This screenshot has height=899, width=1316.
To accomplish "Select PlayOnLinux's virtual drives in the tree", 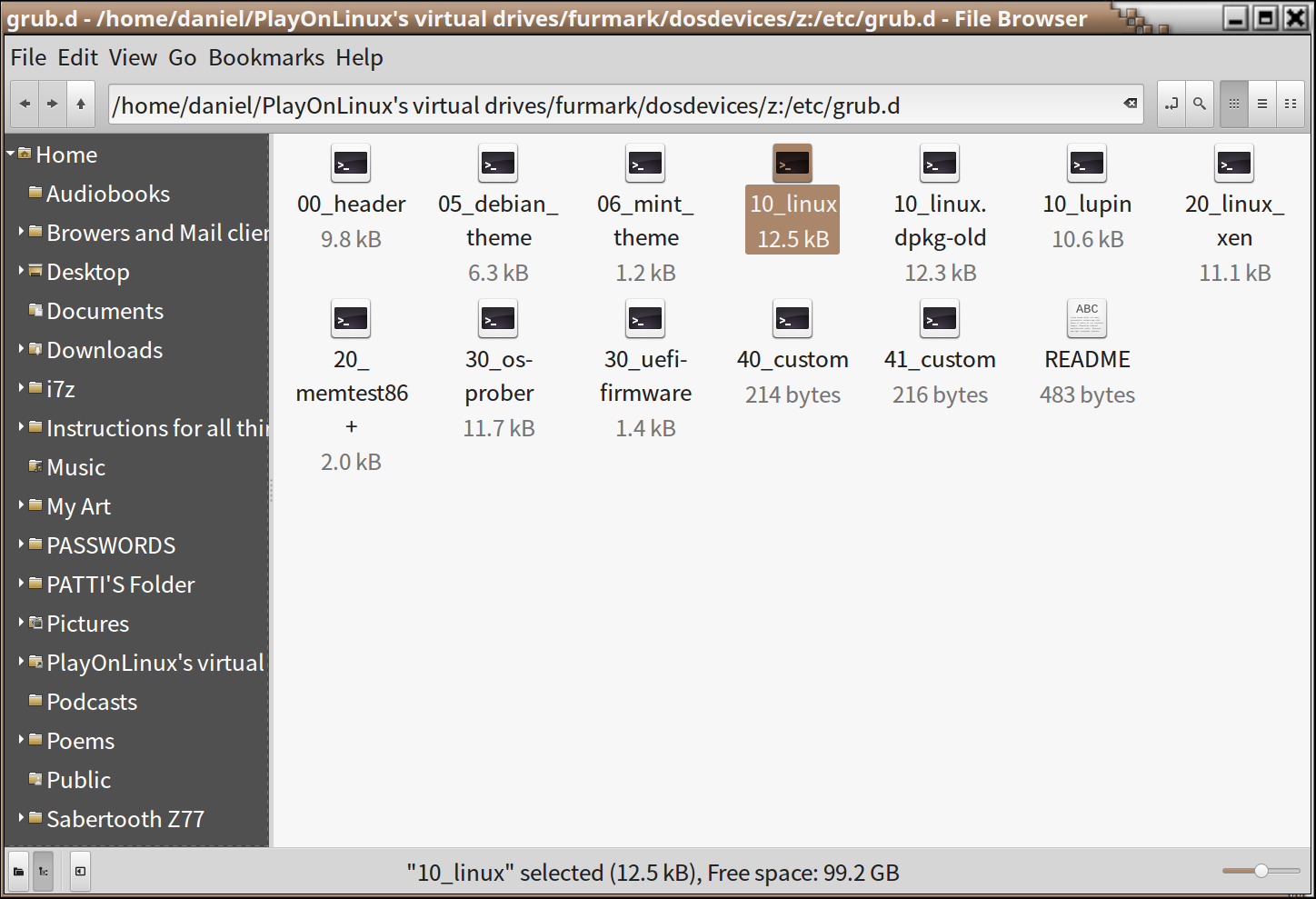I will [x=155, y=662].
